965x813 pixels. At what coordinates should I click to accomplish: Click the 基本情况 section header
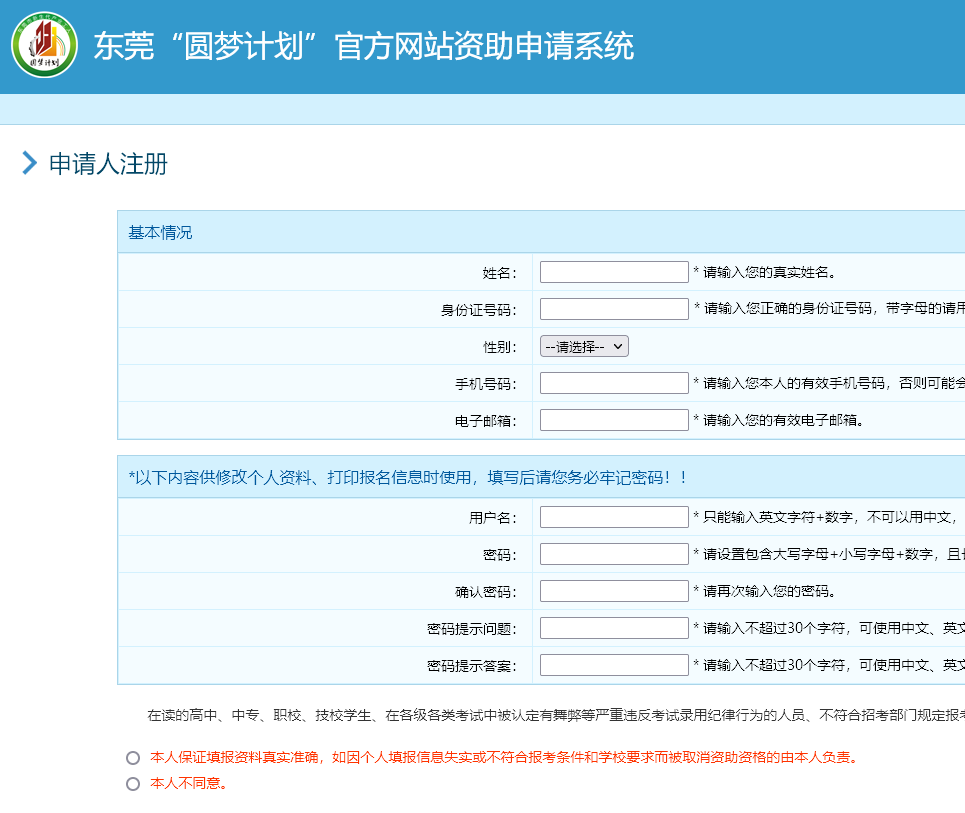(x=160, y=233)
